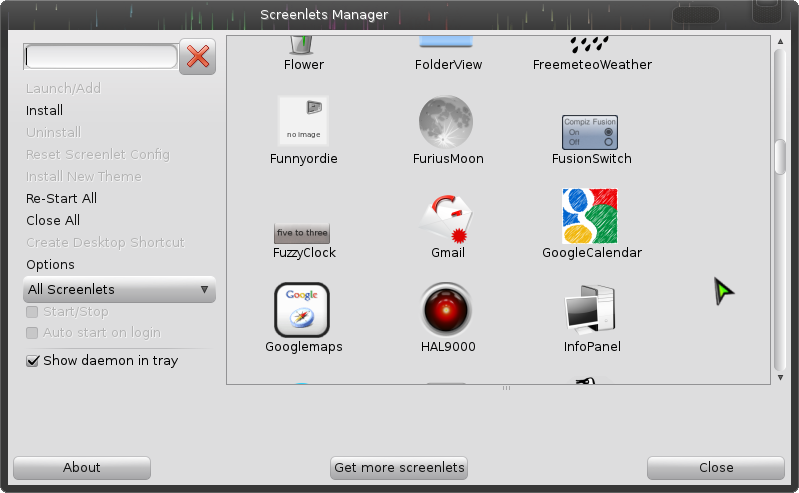
Task: Focus the screenlet search input field
Action: tap(101, 57)
